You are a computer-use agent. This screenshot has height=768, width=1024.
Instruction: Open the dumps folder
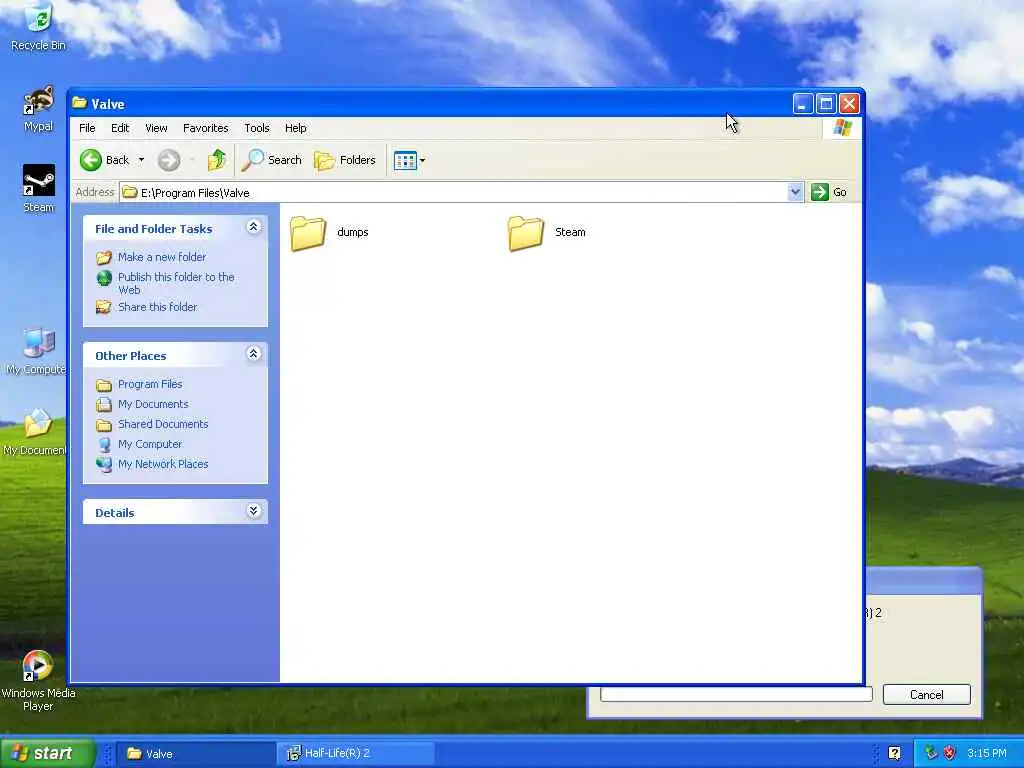click(329, 232)
